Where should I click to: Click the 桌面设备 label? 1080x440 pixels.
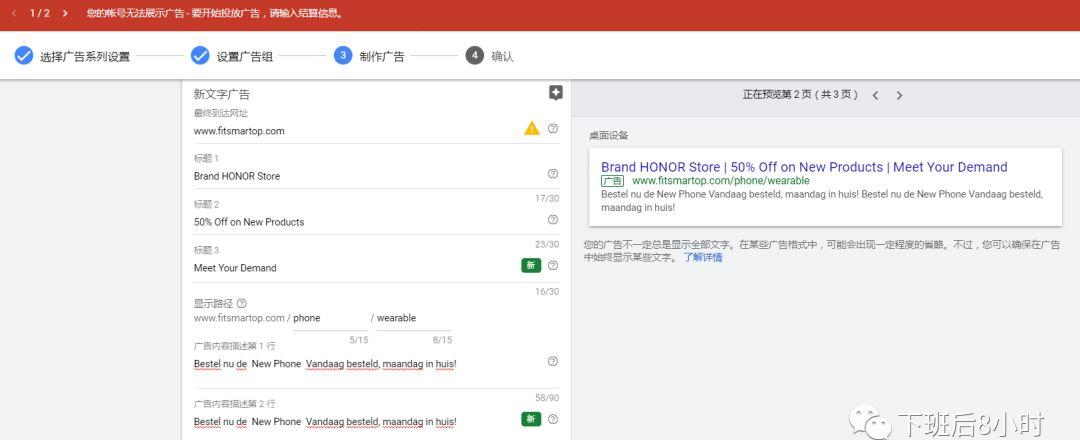tap(608, 136)
